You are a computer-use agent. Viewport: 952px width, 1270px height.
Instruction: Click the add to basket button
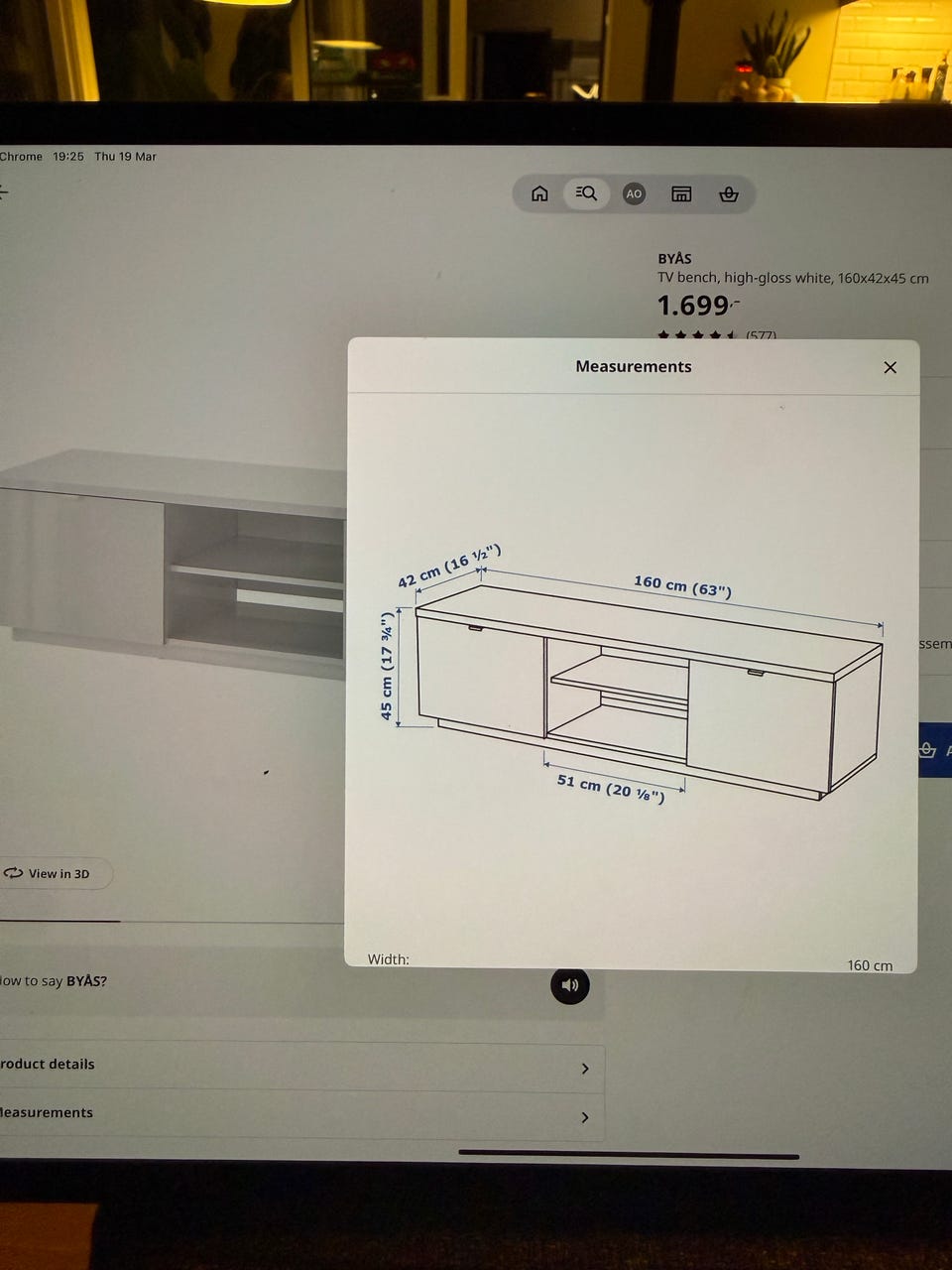click(x=935, y=750)
